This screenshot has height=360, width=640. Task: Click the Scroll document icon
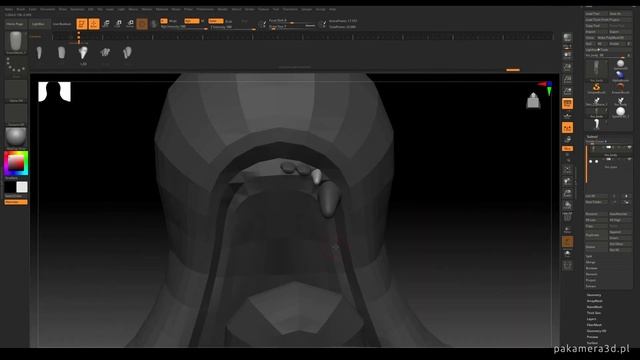[x=567, y=55]
